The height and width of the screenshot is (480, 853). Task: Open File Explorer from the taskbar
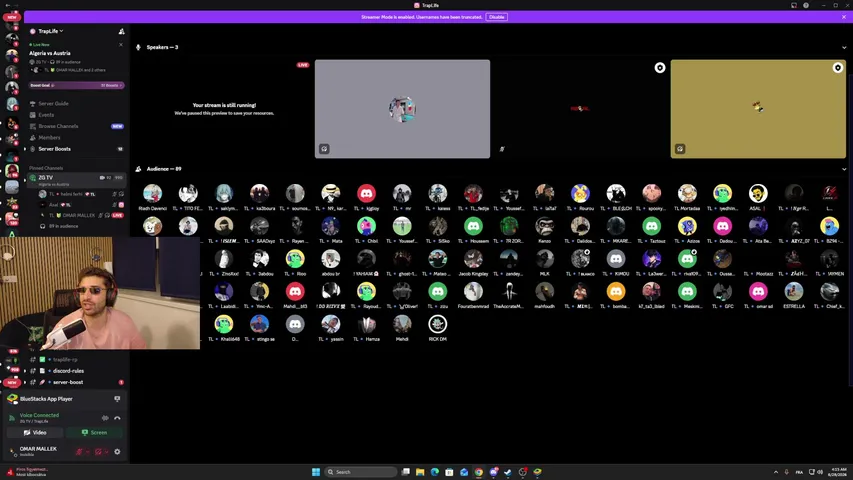click(x=420, y=472)
